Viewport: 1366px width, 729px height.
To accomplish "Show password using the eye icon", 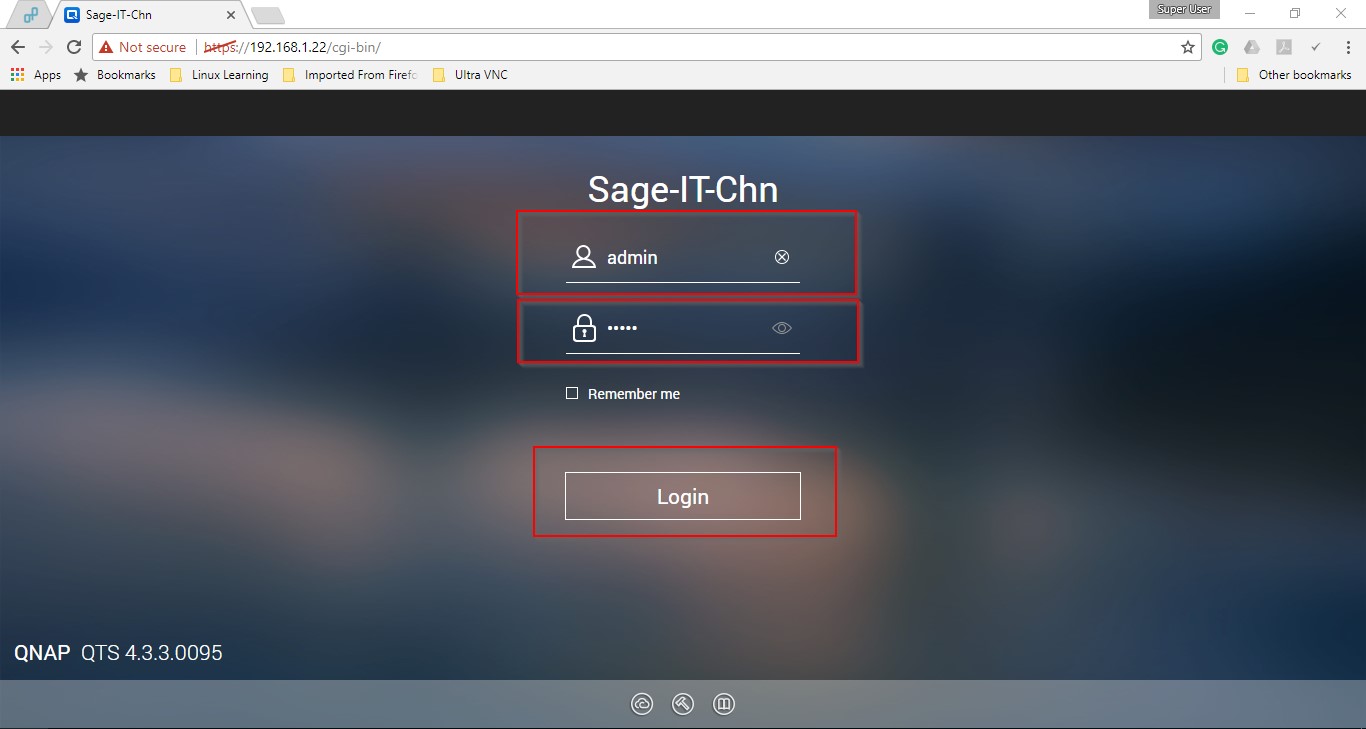I will tap(782, 328).
